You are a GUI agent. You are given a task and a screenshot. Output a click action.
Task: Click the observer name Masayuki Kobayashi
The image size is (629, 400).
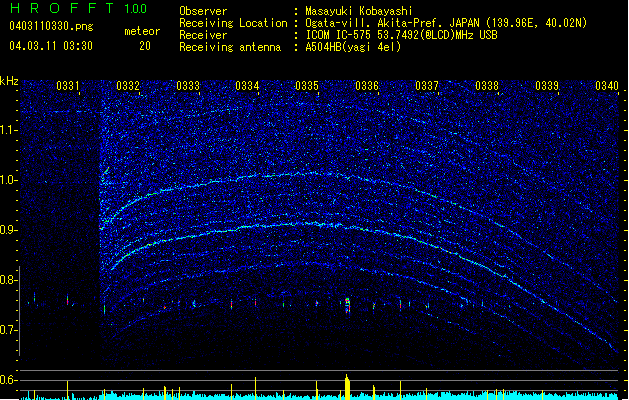pos(359,11)
